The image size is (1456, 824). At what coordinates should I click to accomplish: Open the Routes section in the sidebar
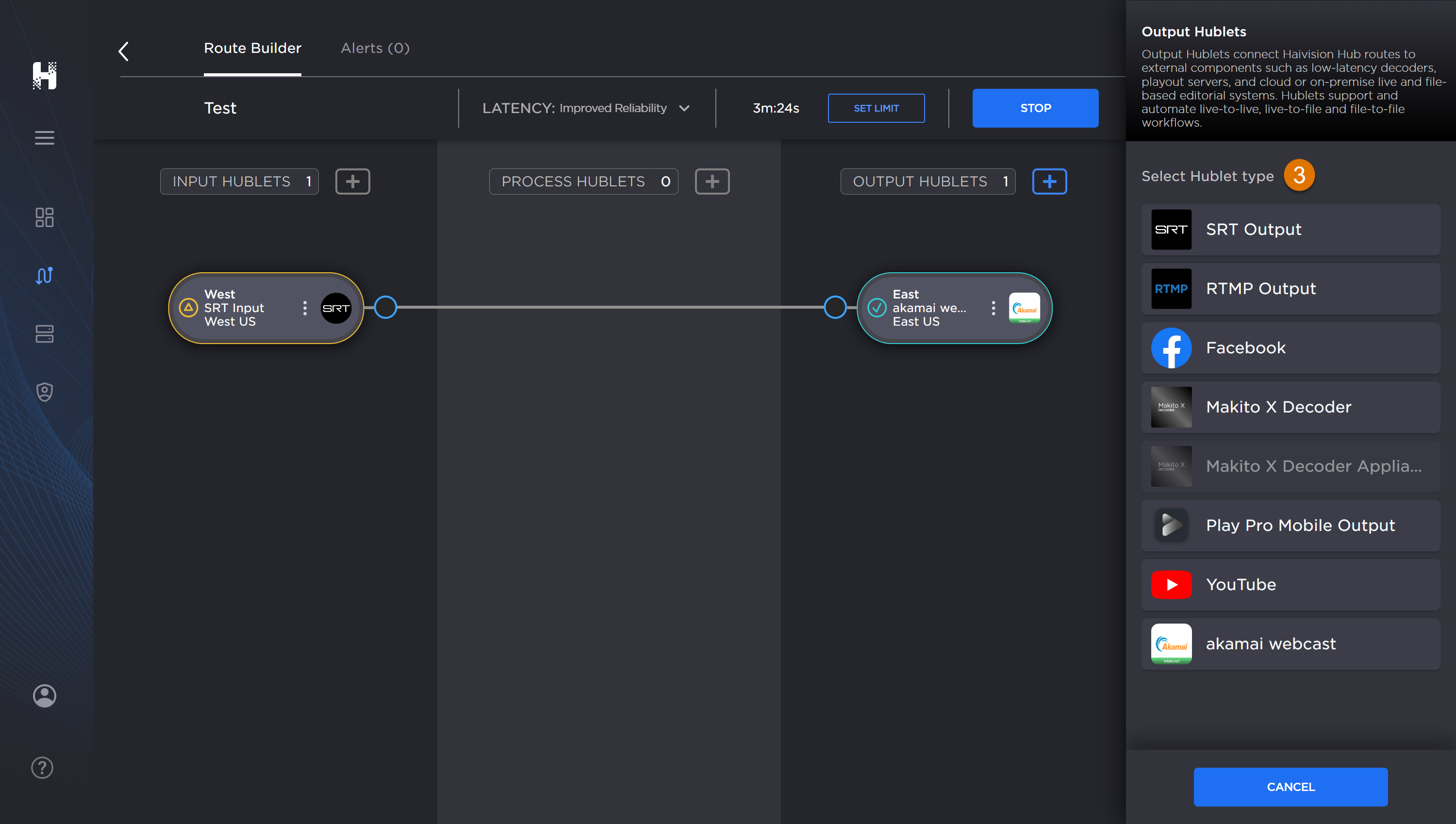(44, 276)
